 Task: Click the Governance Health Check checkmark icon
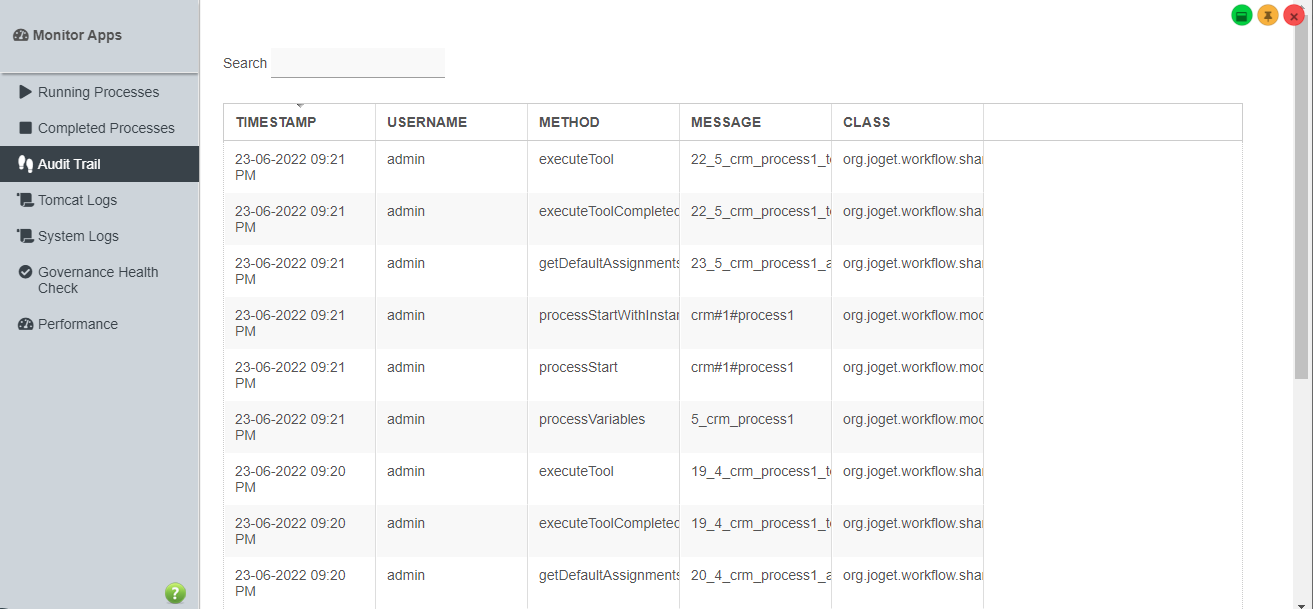(x=26, y=272)
